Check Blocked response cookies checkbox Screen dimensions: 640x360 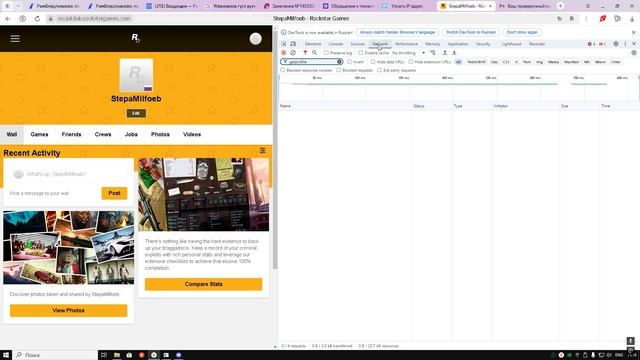282,70
